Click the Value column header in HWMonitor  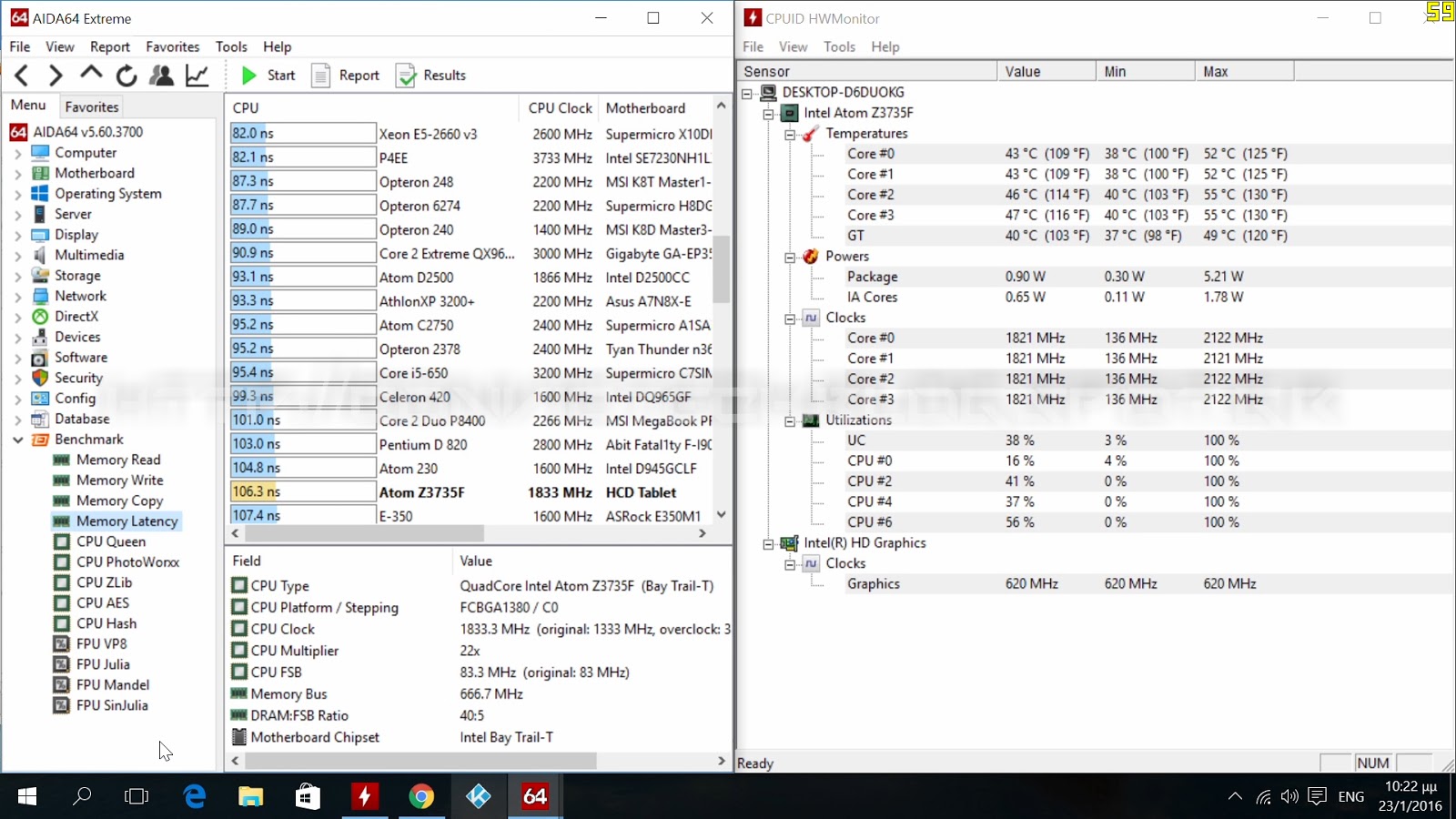[x=1046, y=71]
